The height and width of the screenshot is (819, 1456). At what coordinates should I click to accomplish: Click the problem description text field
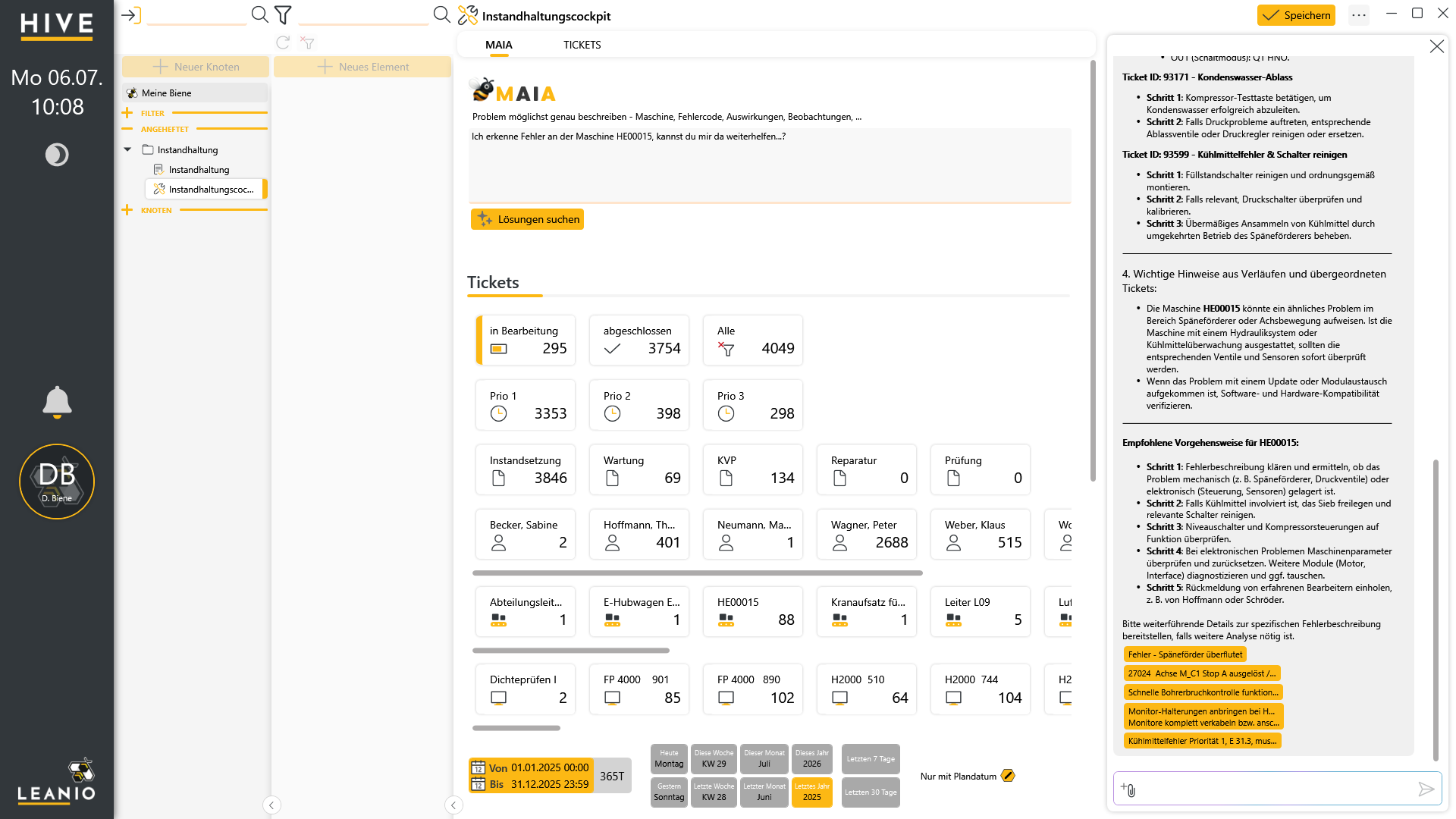[x=770, y=165]
